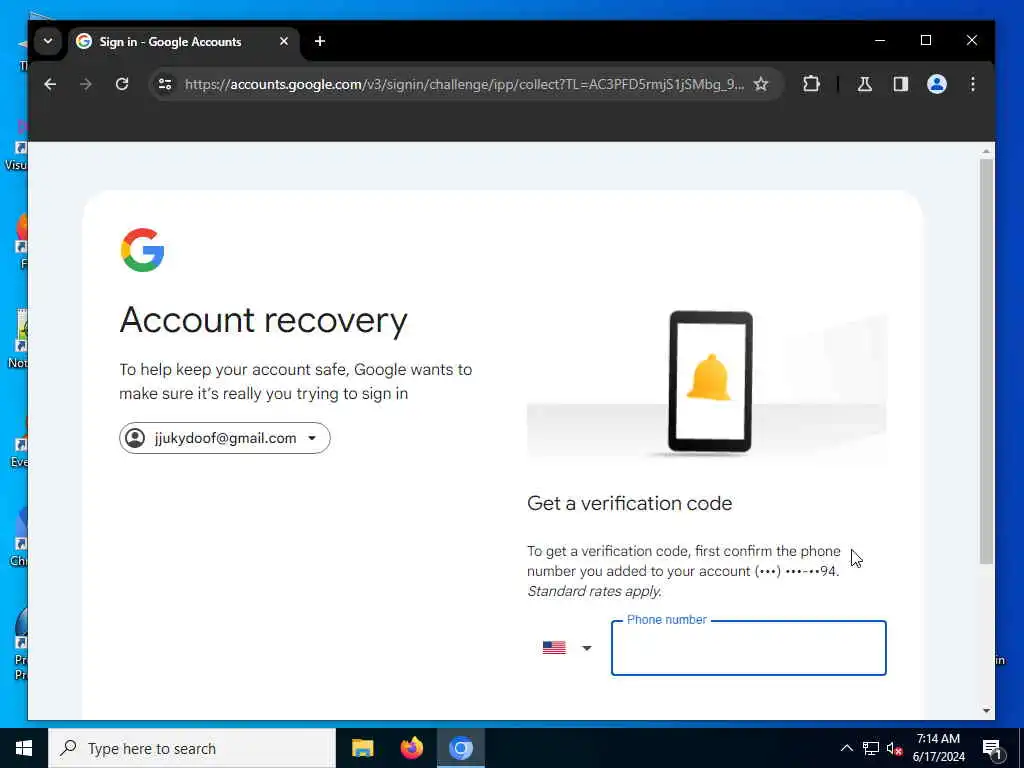The height and width of the screenshot is (768, 1024).
Task: Click the taskbar search box
Action: tap(192, 748)
